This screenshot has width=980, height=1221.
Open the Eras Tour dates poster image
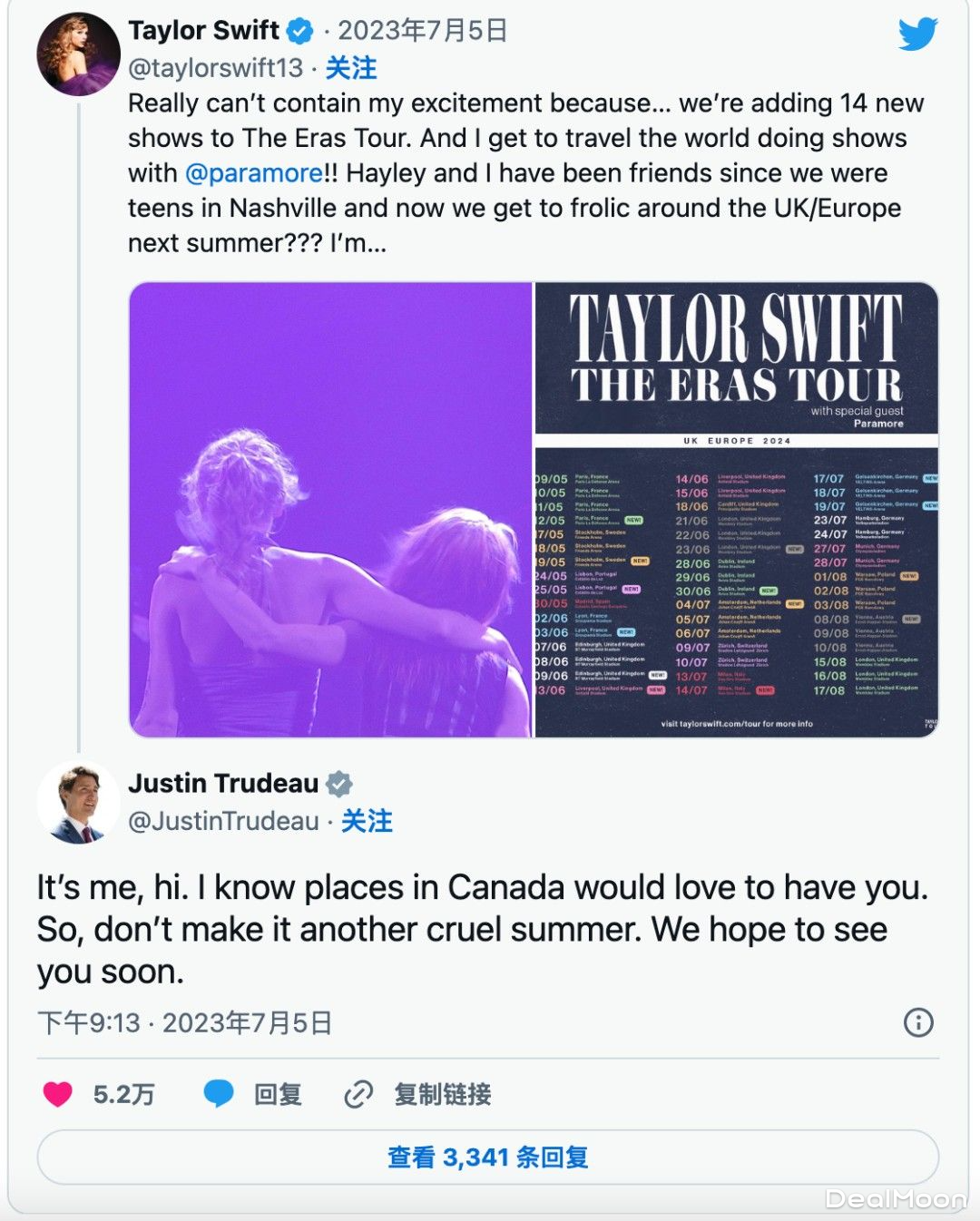pyautogui.click(x=736, y=509)
